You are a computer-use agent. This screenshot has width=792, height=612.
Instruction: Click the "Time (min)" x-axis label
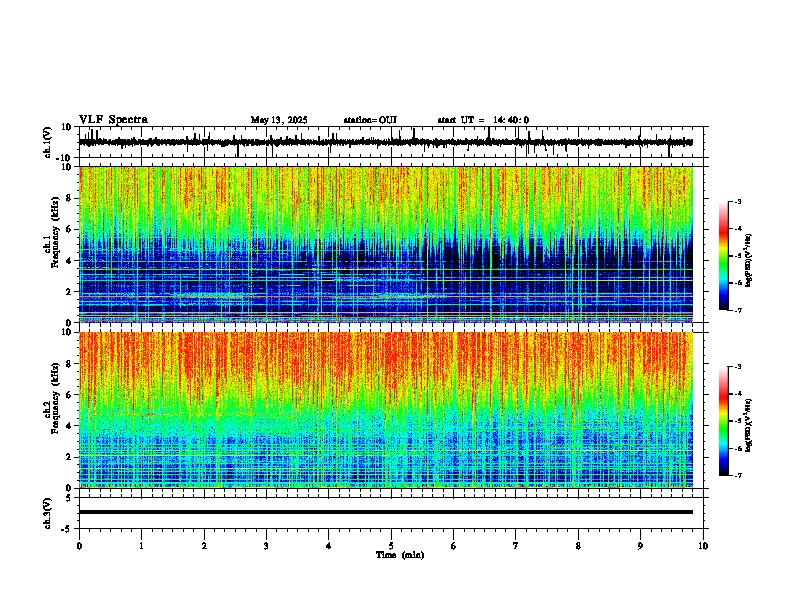point(400,555)
